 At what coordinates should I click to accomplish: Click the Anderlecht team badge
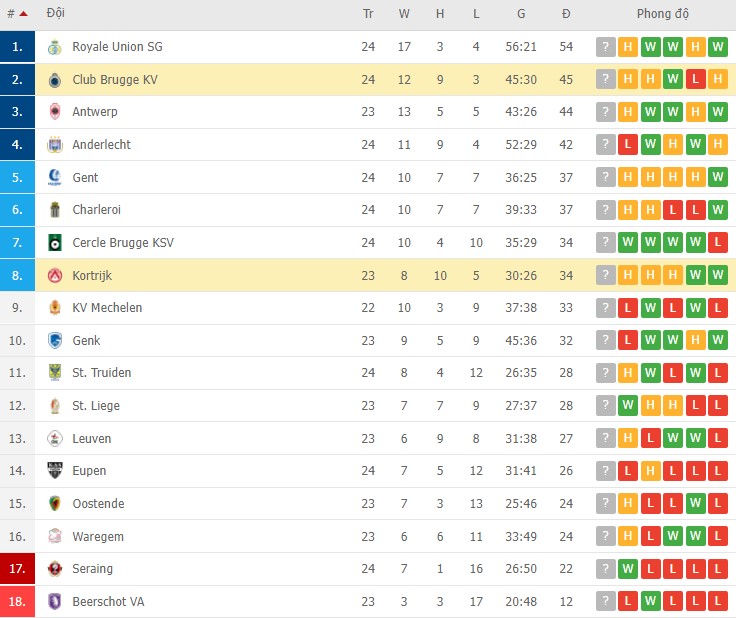click(x=55, y=145)
